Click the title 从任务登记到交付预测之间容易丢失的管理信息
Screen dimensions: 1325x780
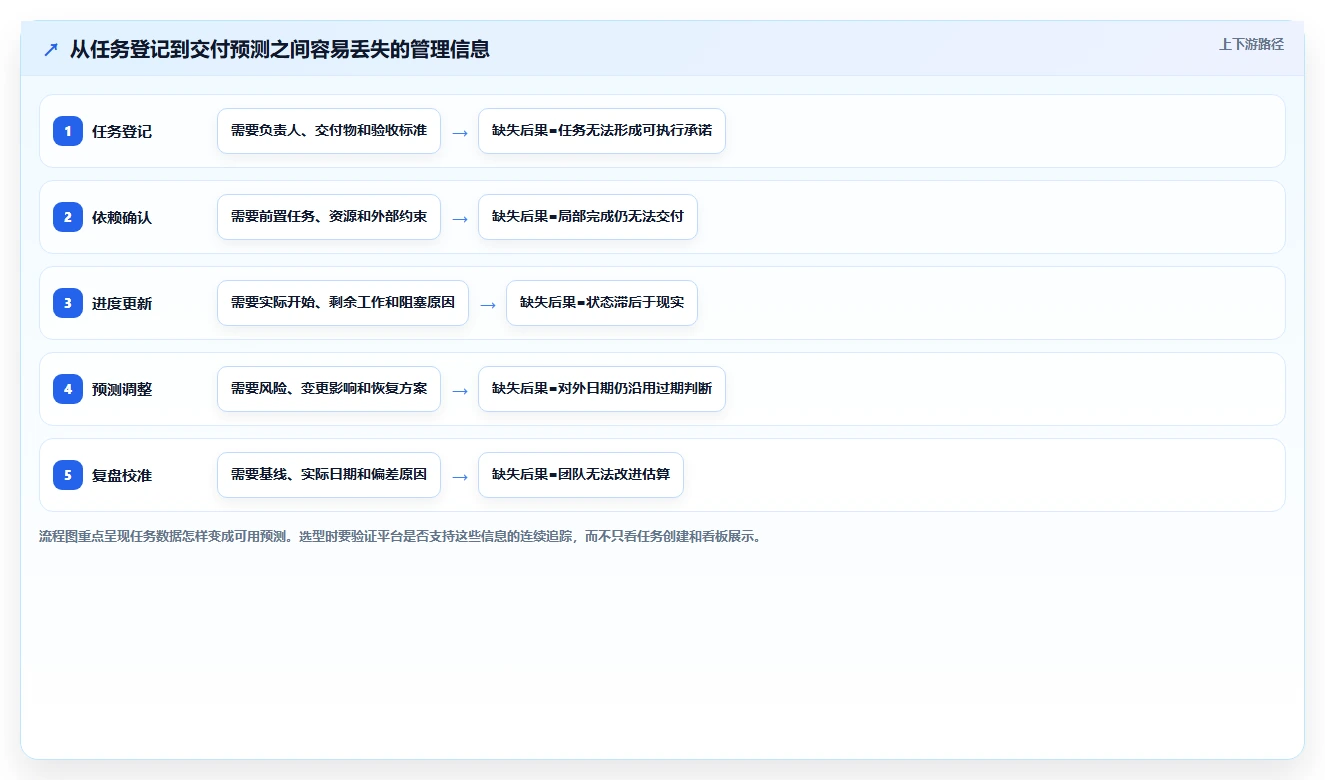coord(280,49)
